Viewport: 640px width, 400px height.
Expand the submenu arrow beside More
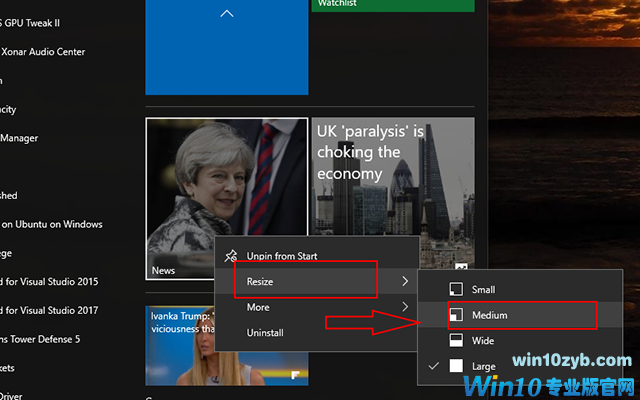click(405, 307)
